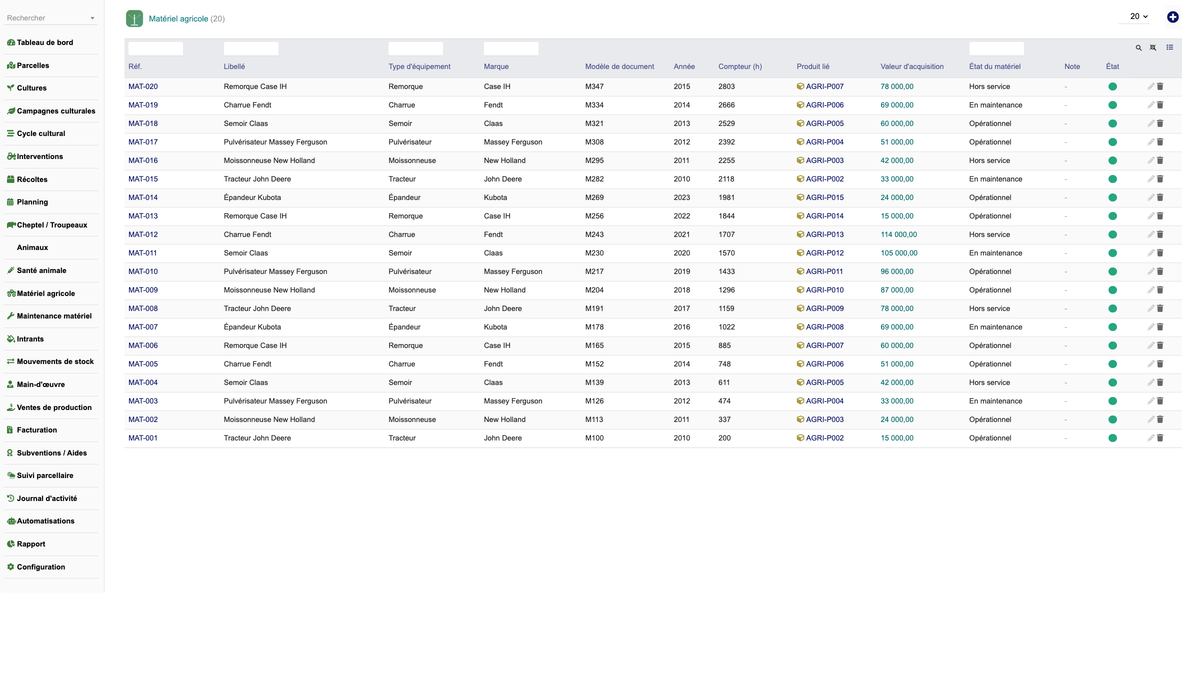Click the Main-d'œuvre sidebar icon
Viewport: 1200px width, 675px height.
[11, 385]
